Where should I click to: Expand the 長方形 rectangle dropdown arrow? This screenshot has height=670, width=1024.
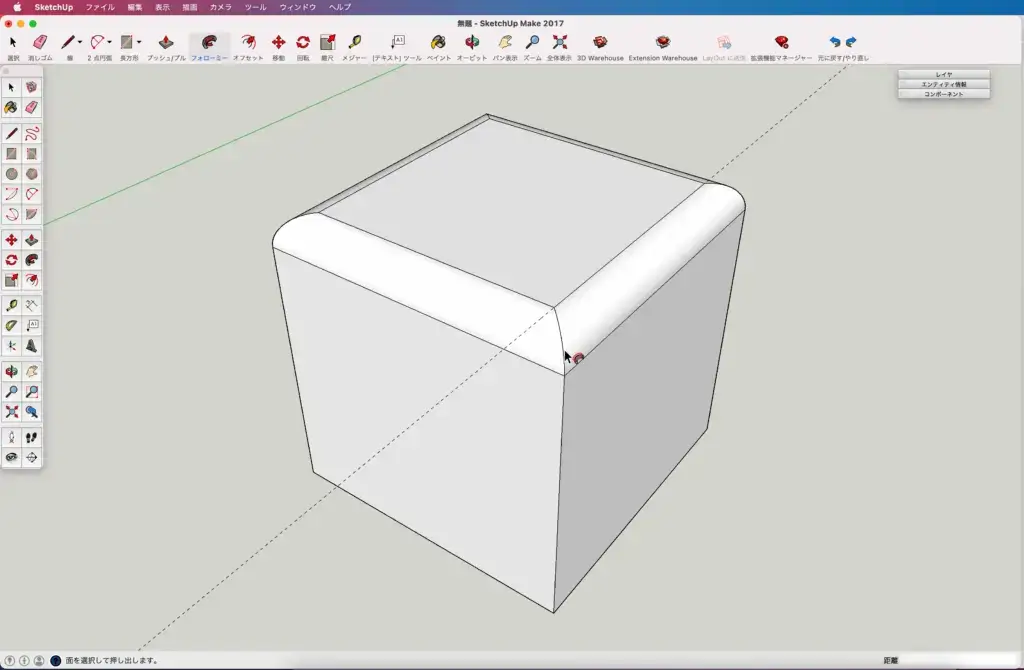[138, 42]
